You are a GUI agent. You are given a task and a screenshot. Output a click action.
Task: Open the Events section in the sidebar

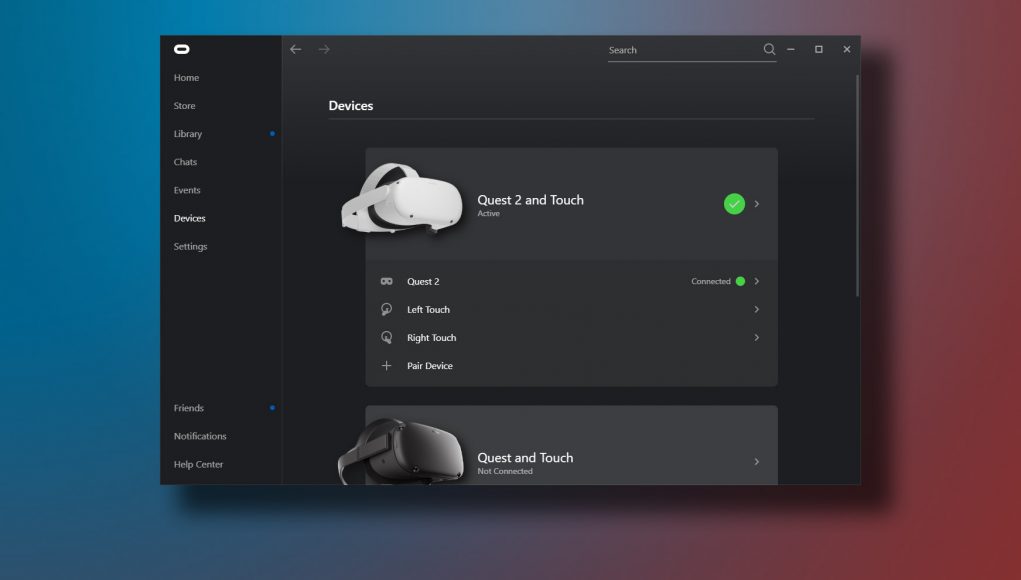[x=187, y=189]
